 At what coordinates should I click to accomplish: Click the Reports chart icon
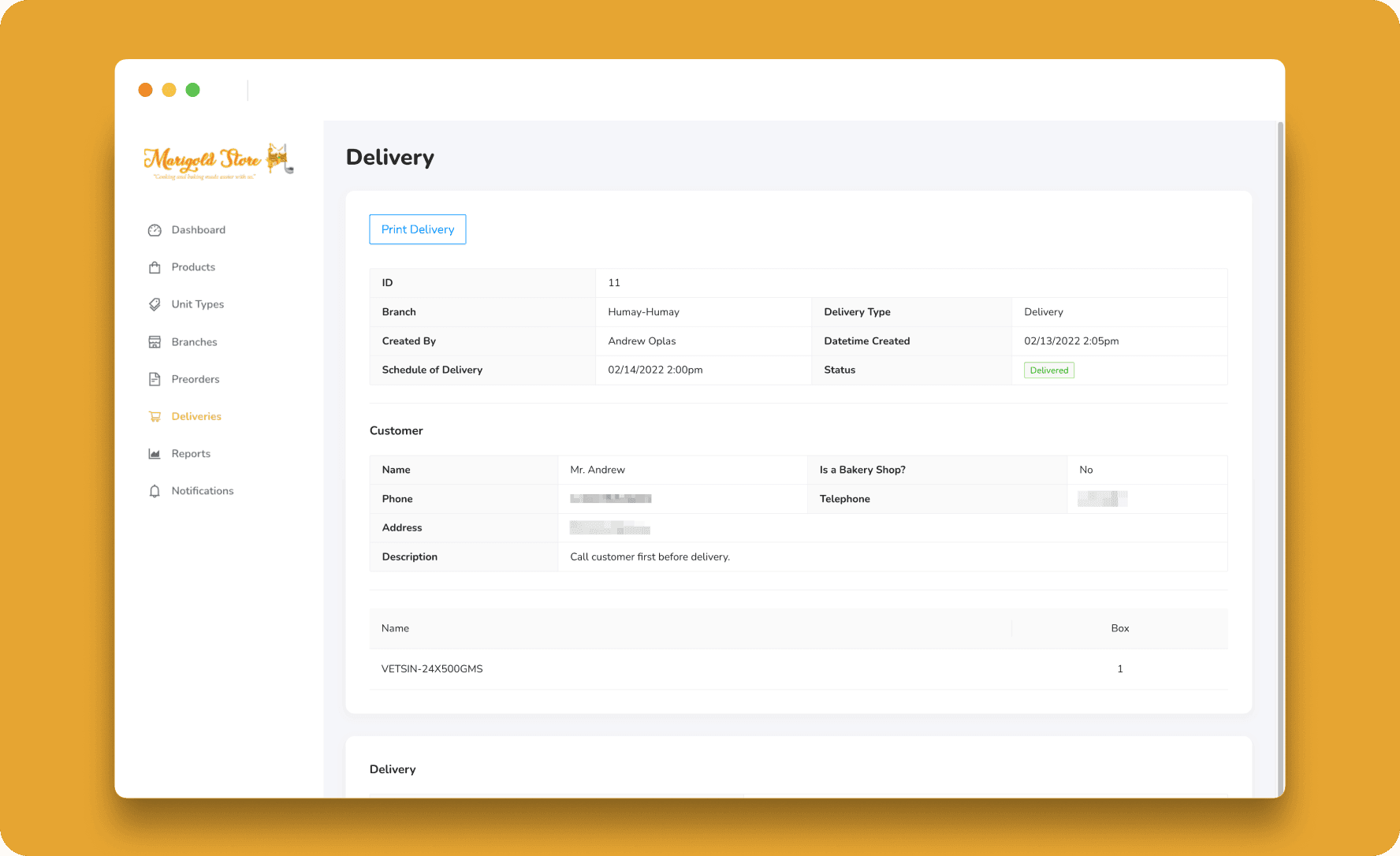click(x=155, y=453)
